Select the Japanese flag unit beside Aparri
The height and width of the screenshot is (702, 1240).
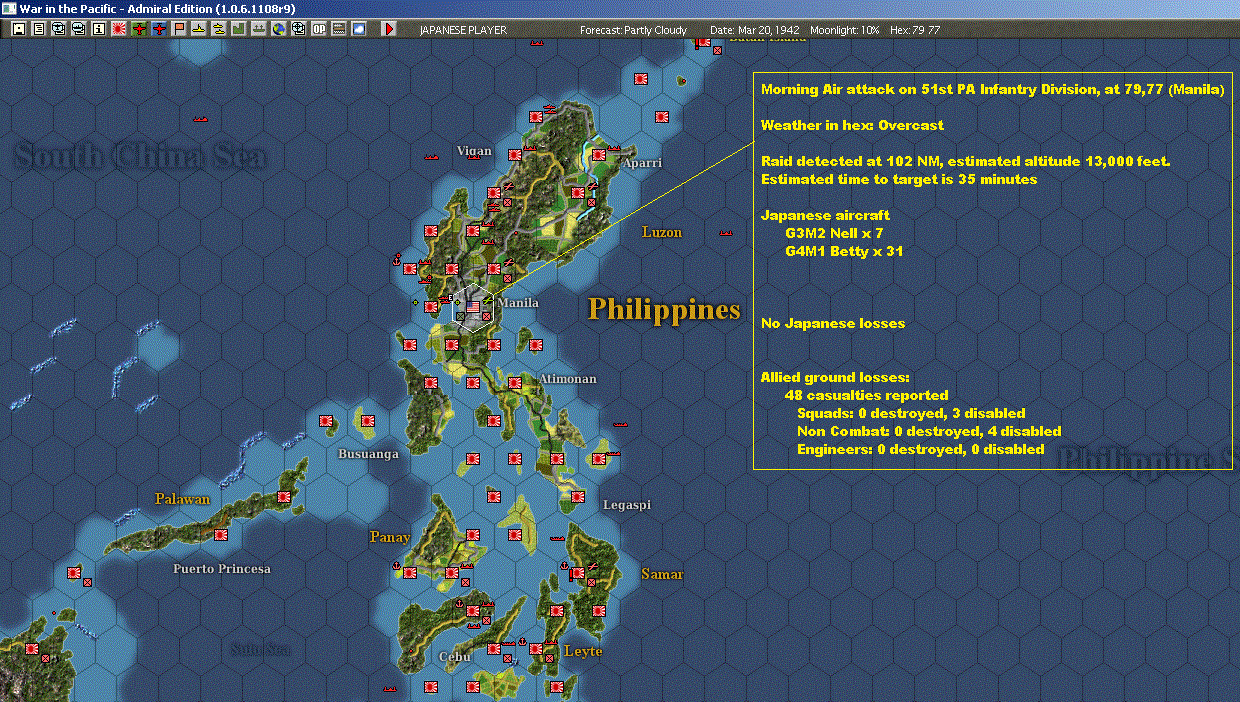[600, 155]
